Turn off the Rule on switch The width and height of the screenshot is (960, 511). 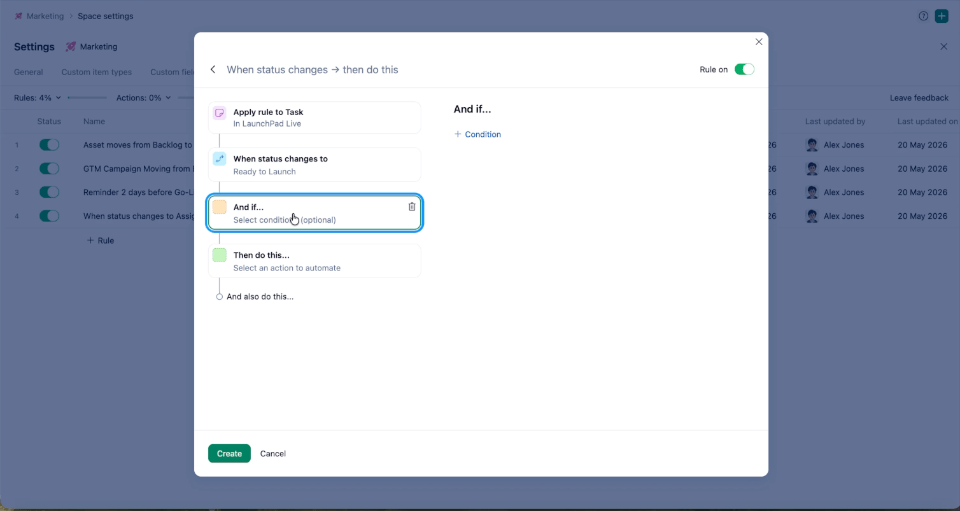(x=744, y=69)
